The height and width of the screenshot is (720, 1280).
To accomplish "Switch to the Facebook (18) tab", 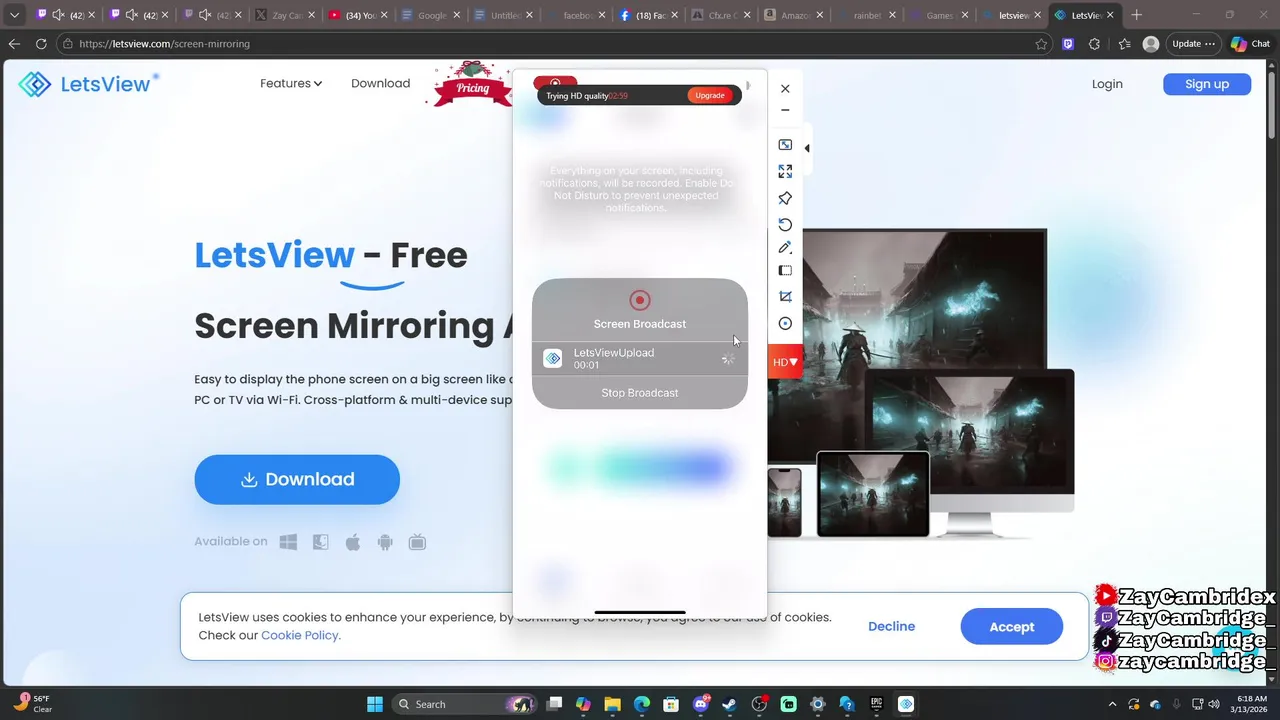I will click(650, 15).
